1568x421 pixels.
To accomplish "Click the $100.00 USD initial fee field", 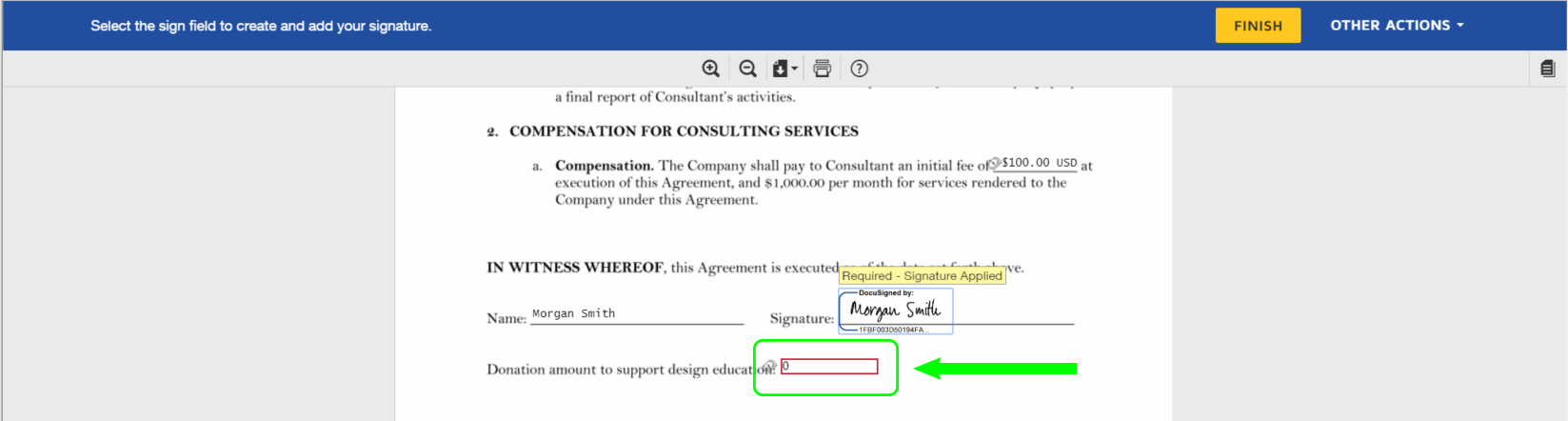I will click(1039, 163).
